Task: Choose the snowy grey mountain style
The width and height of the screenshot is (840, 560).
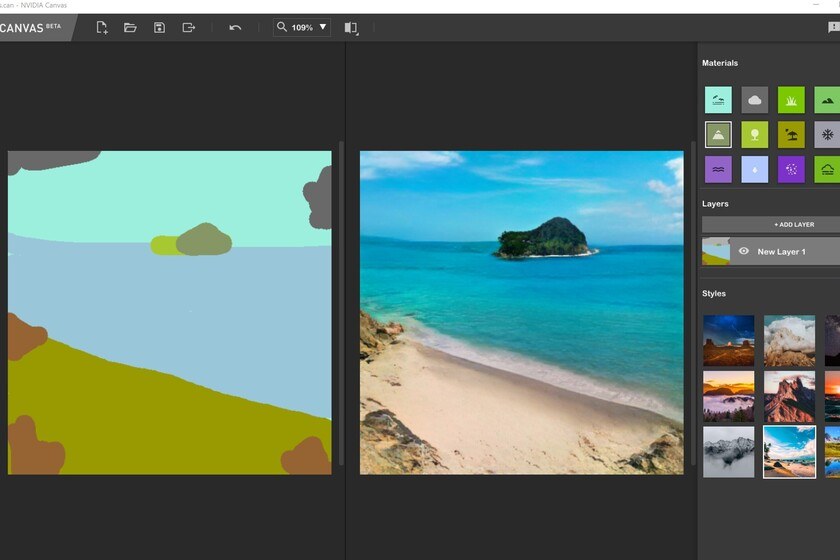Action: 728,452
